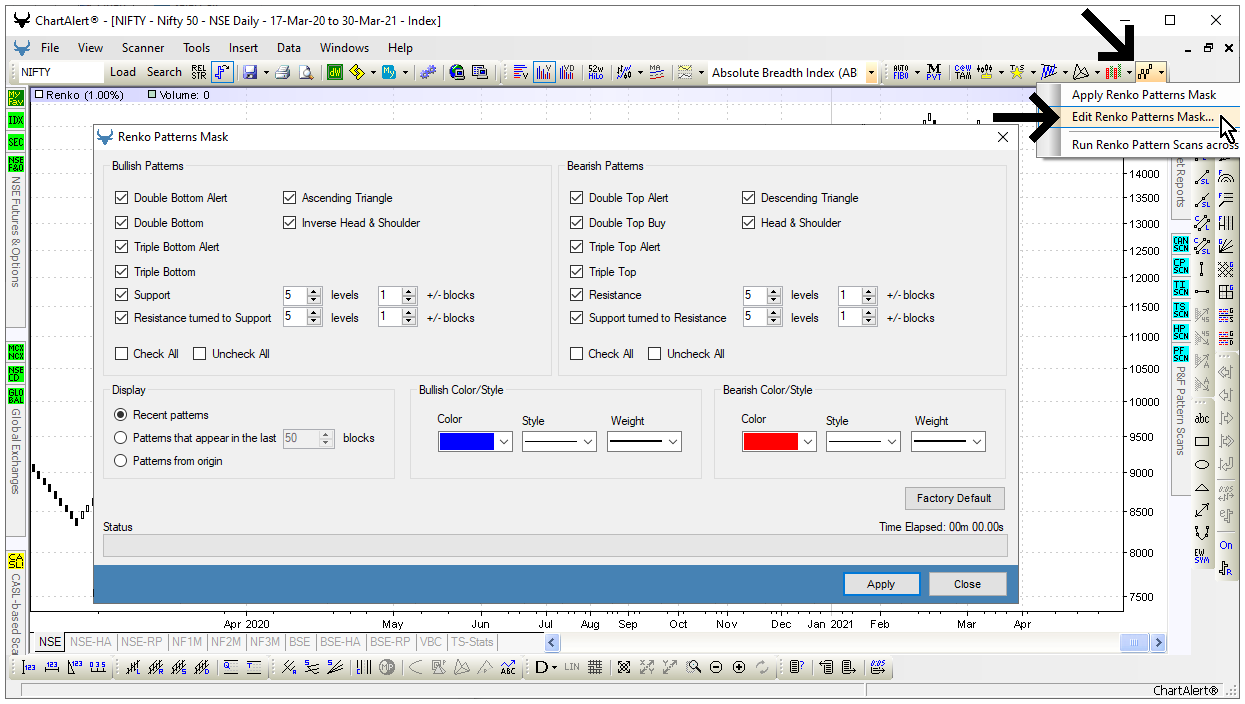Image resolution: width=1245 pixels, height=704 pixels.
Task: Open Print Preview from the toolbar
Action: pyautogui.click(x=306, y=72)
